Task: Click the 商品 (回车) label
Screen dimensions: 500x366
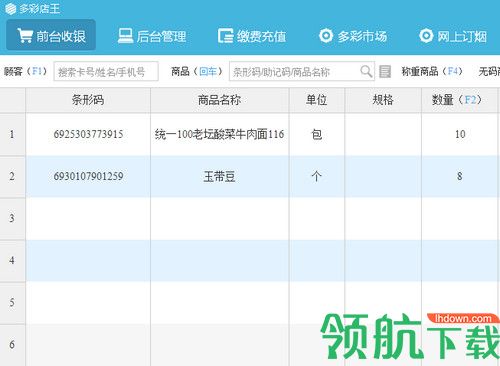Action: [x=197, y=71]
